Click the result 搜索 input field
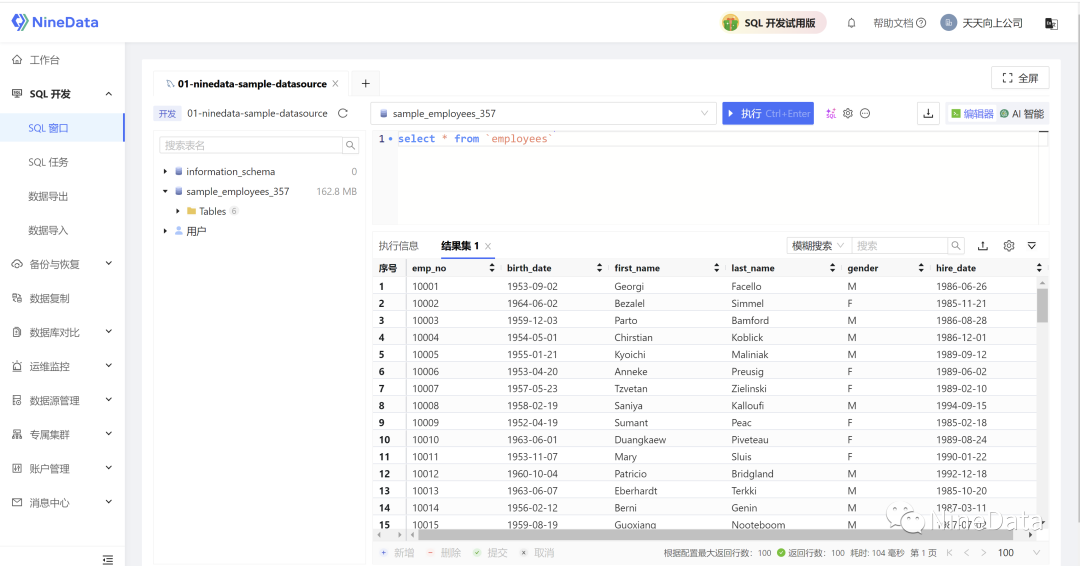This screenshot has width=1080, height=566. click(x=900, y=246)
